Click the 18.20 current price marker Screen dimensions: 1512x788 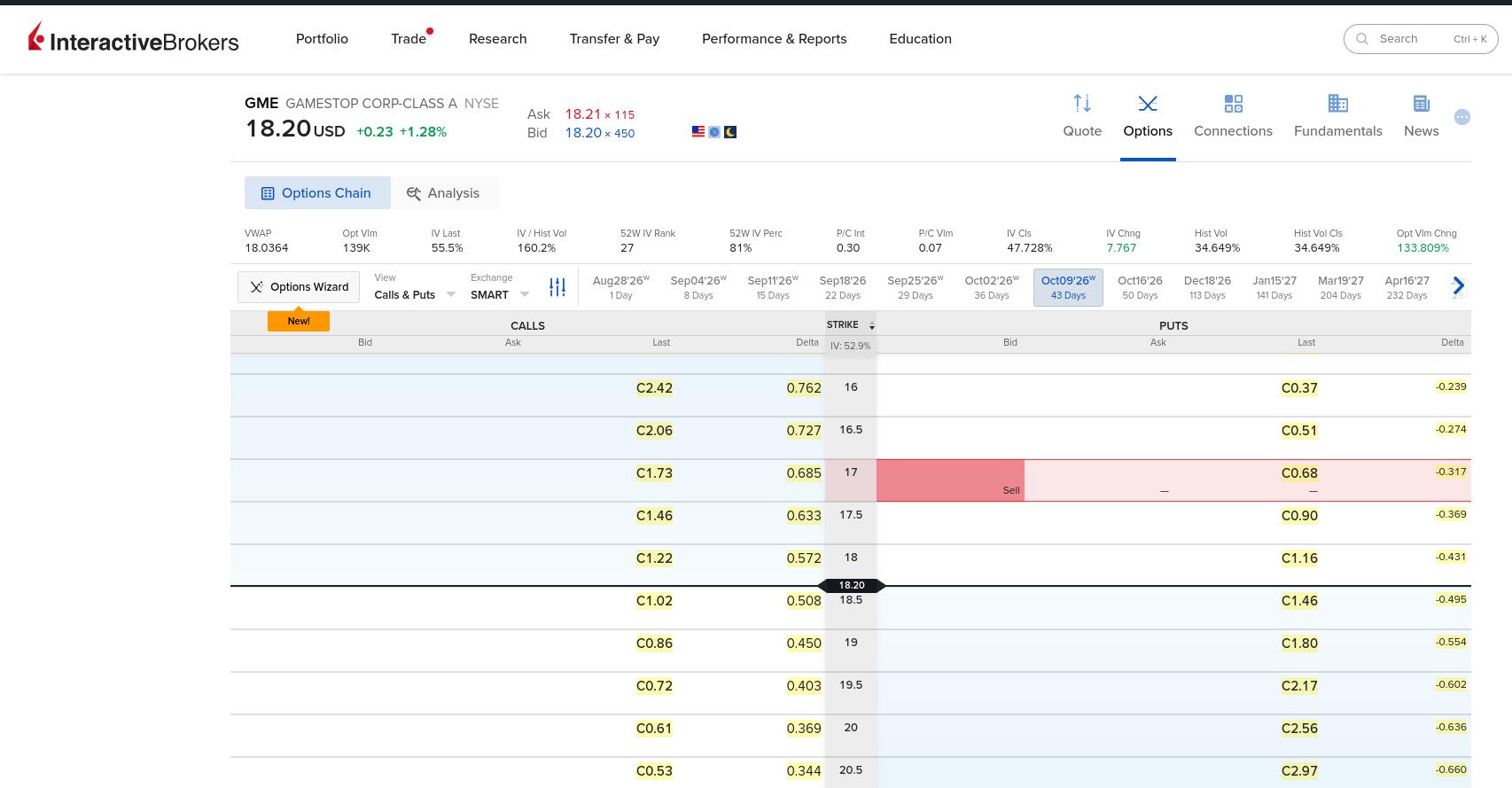tap(852, 585)
